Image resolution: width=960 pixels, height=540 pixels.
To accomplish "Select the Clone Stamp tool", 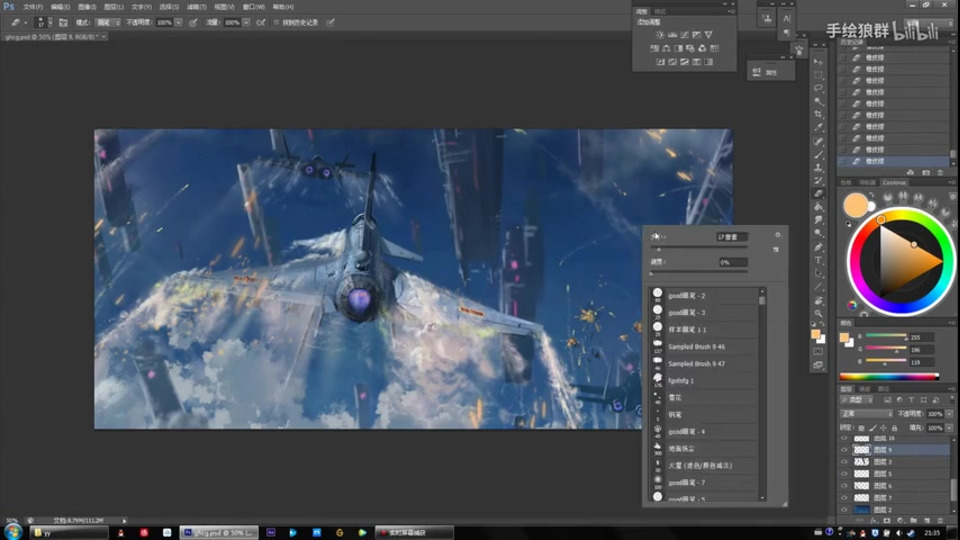I will [819, 167].
